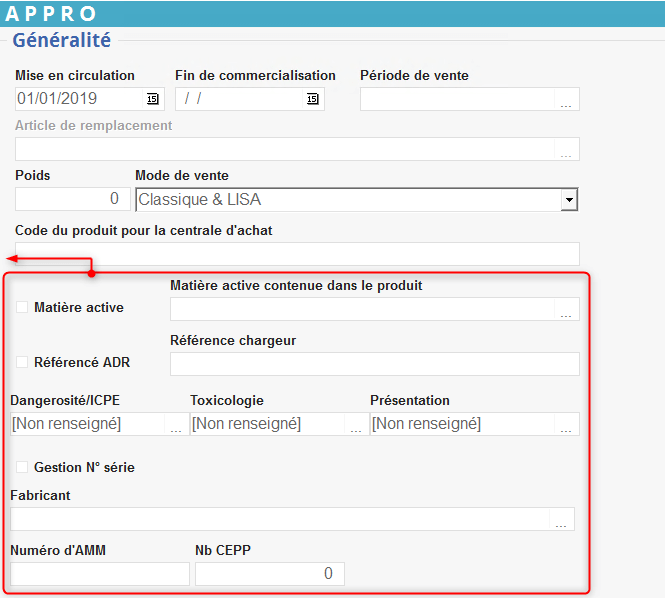Open calendar picker for Mise en circulation
The height and width of the screenshot is (598, 665).
click(x=153, y=99)
